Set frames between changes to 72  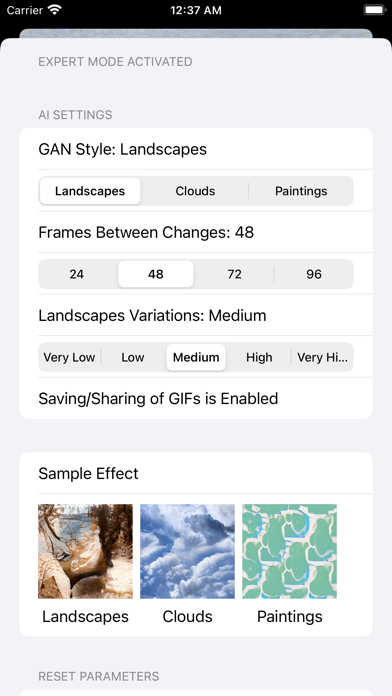(x=234, y=274)
